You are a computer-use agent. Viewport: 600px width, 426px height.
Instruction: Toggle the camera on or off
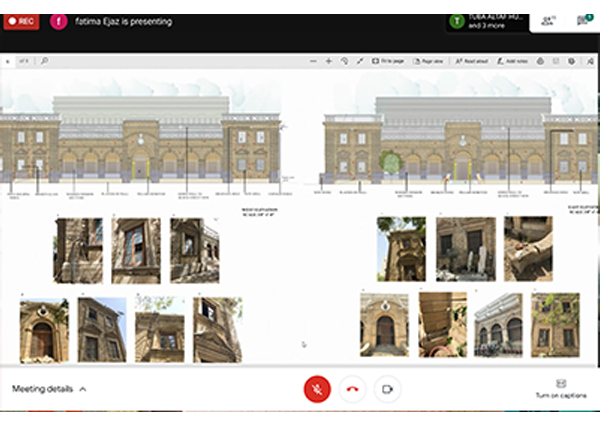click(387, 389)
